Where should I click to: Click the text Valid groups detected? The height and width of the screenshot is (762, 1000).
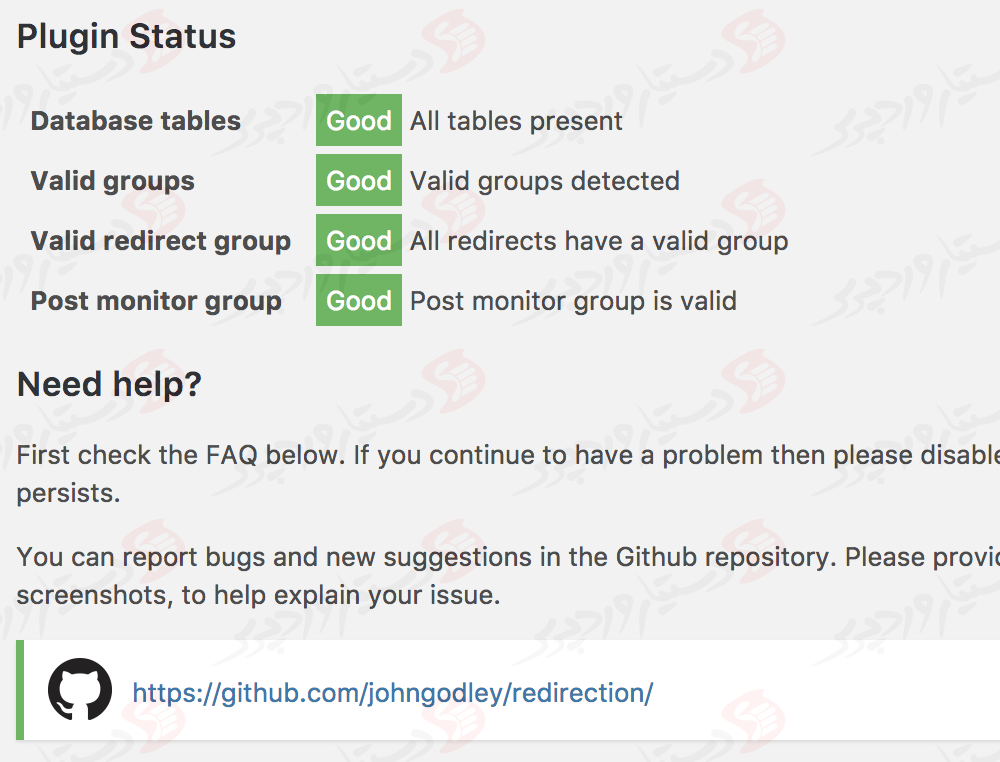(x=545, y=180)
